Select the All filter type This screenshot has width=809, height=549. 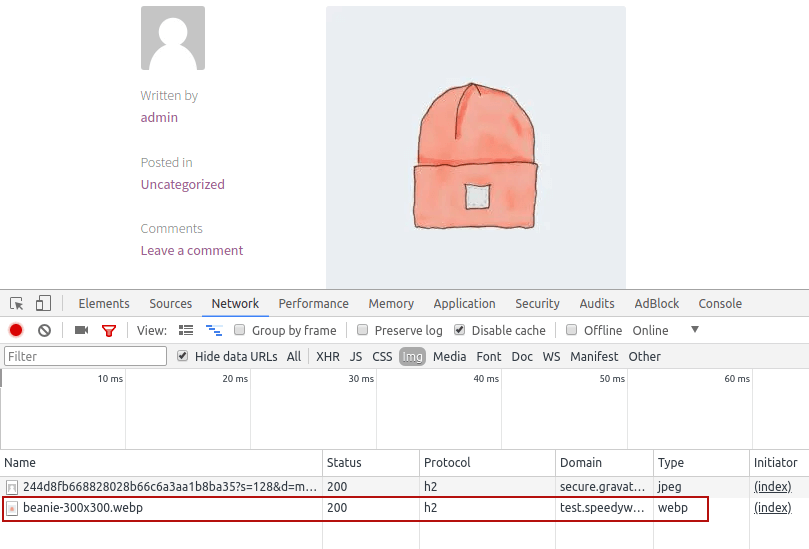click(x=294, y=357)
